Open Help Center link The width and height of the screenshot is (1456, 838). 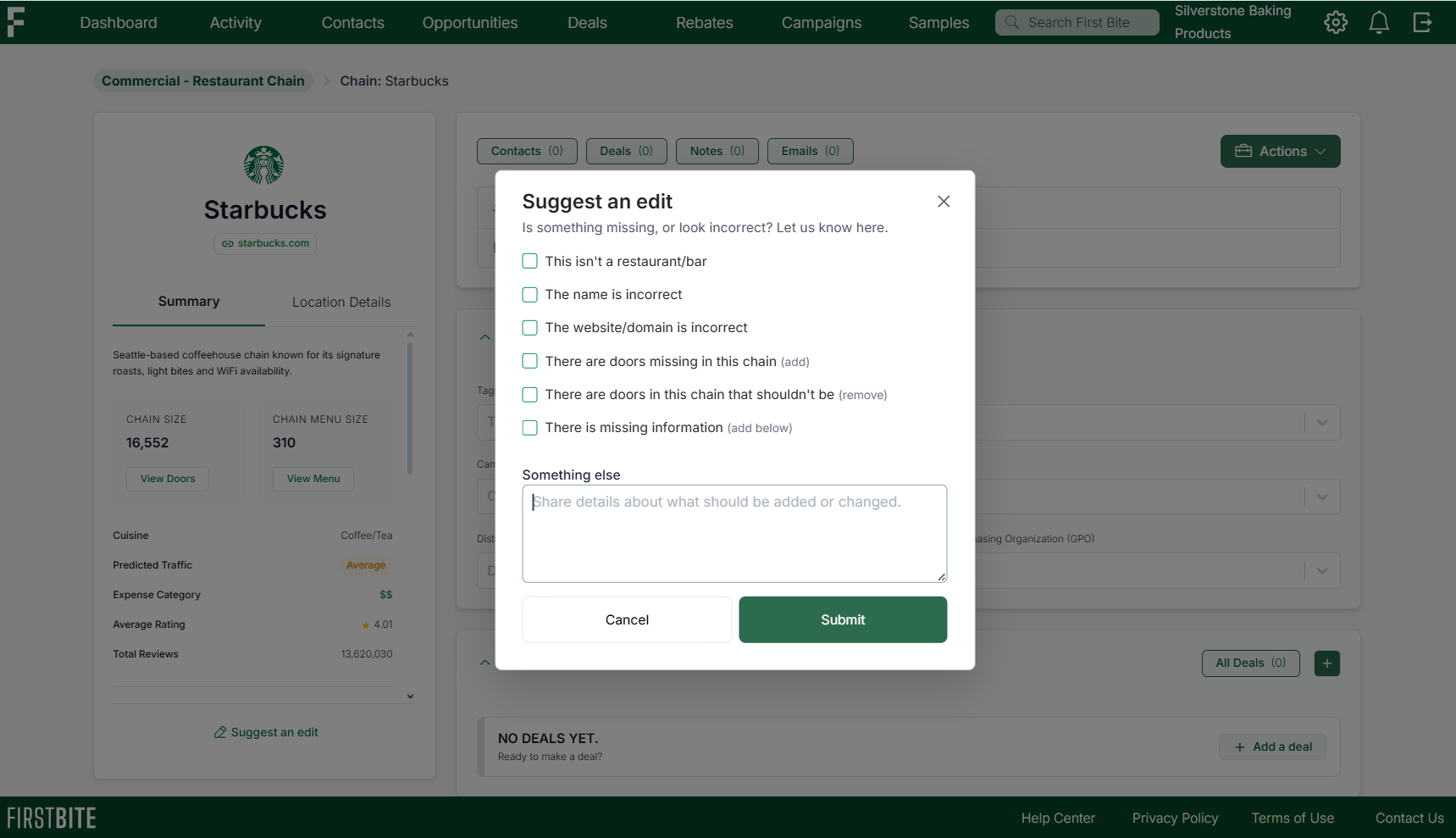[x=1058, y=819]
